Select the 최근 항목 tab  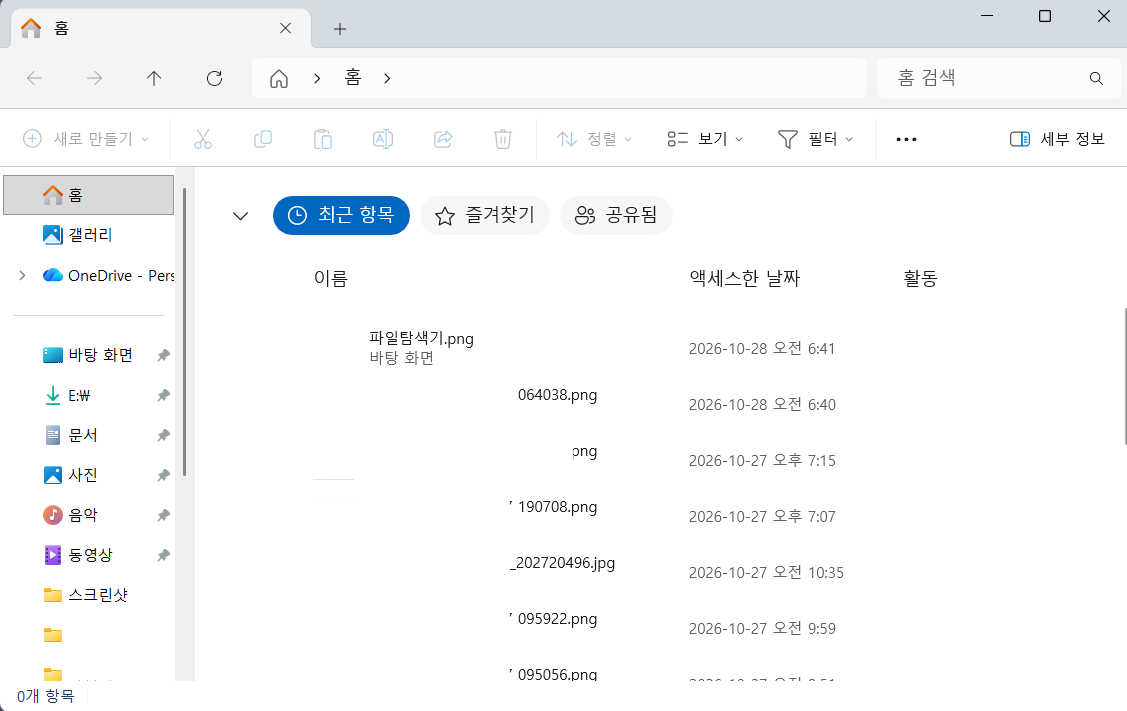[341, 215]
